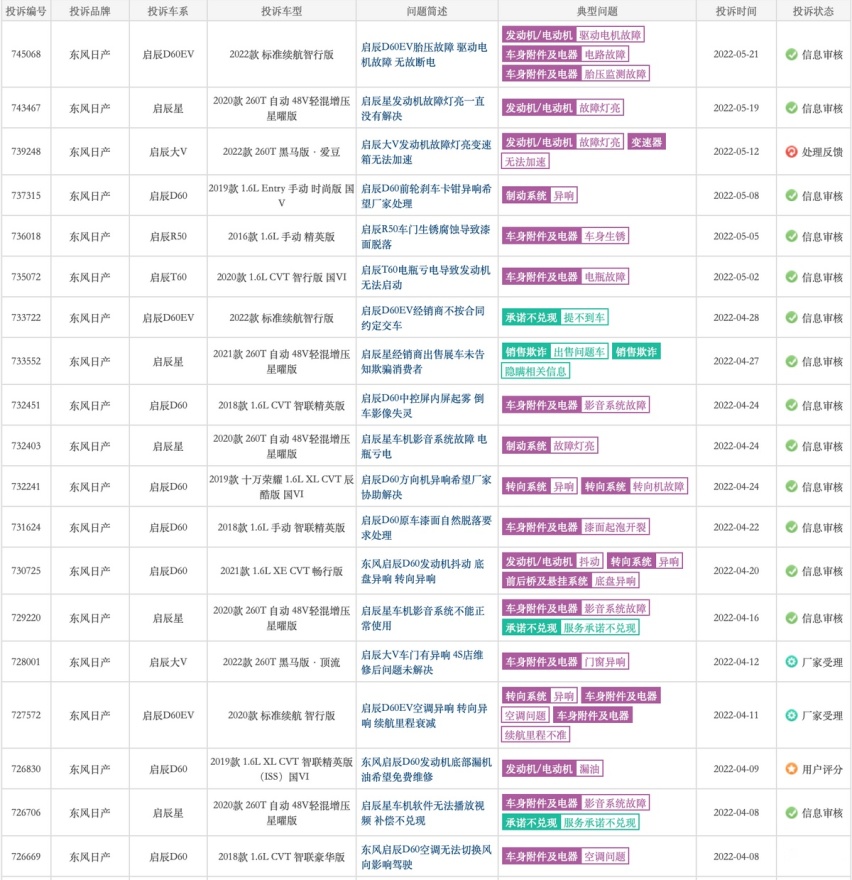Click the green '提不到车' tag
The width and height of the screenshot is (852, 880).
click(584, 318)
